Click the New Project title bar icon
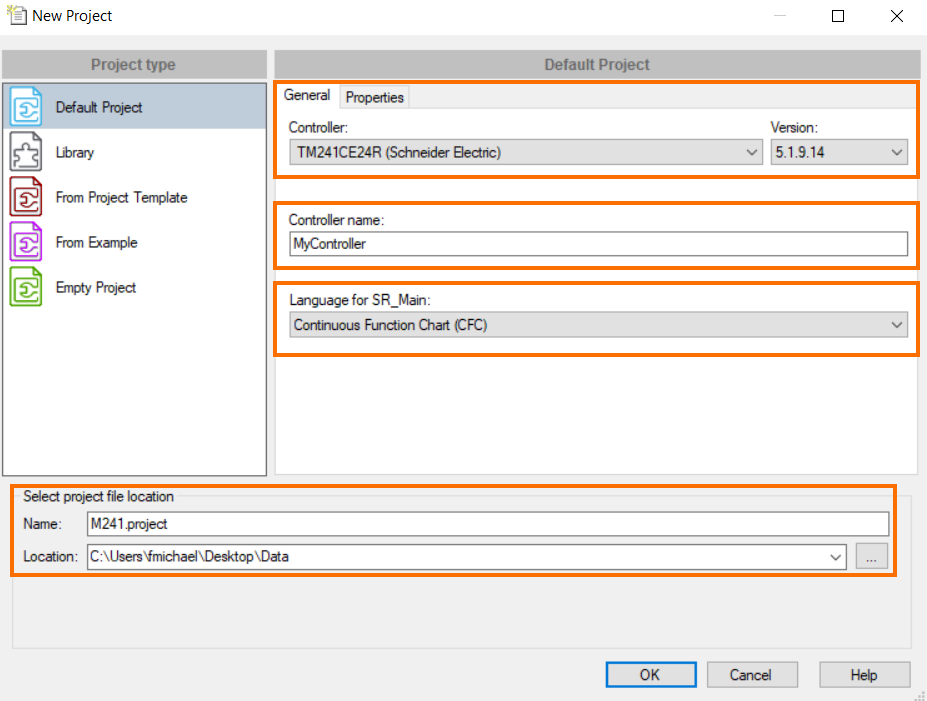The image size is (927, 701). pos(16,16)
